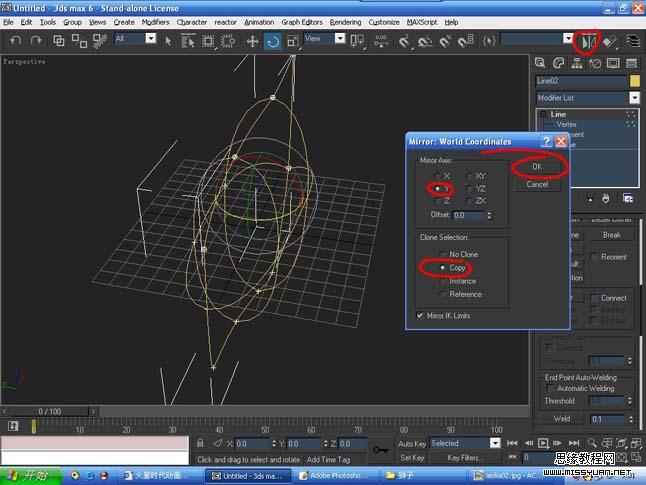Viewport: 646px width, 485px height.
Task: Click the 0 / 100 time slider
Action: (49, 411)
